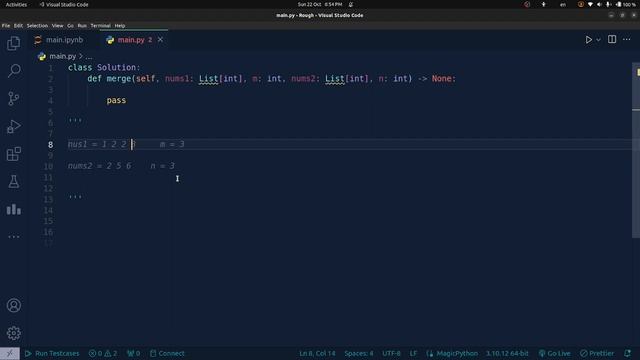Open Activities overview in top bar
The image size is (640, 360).
click(x=16, y=4)
